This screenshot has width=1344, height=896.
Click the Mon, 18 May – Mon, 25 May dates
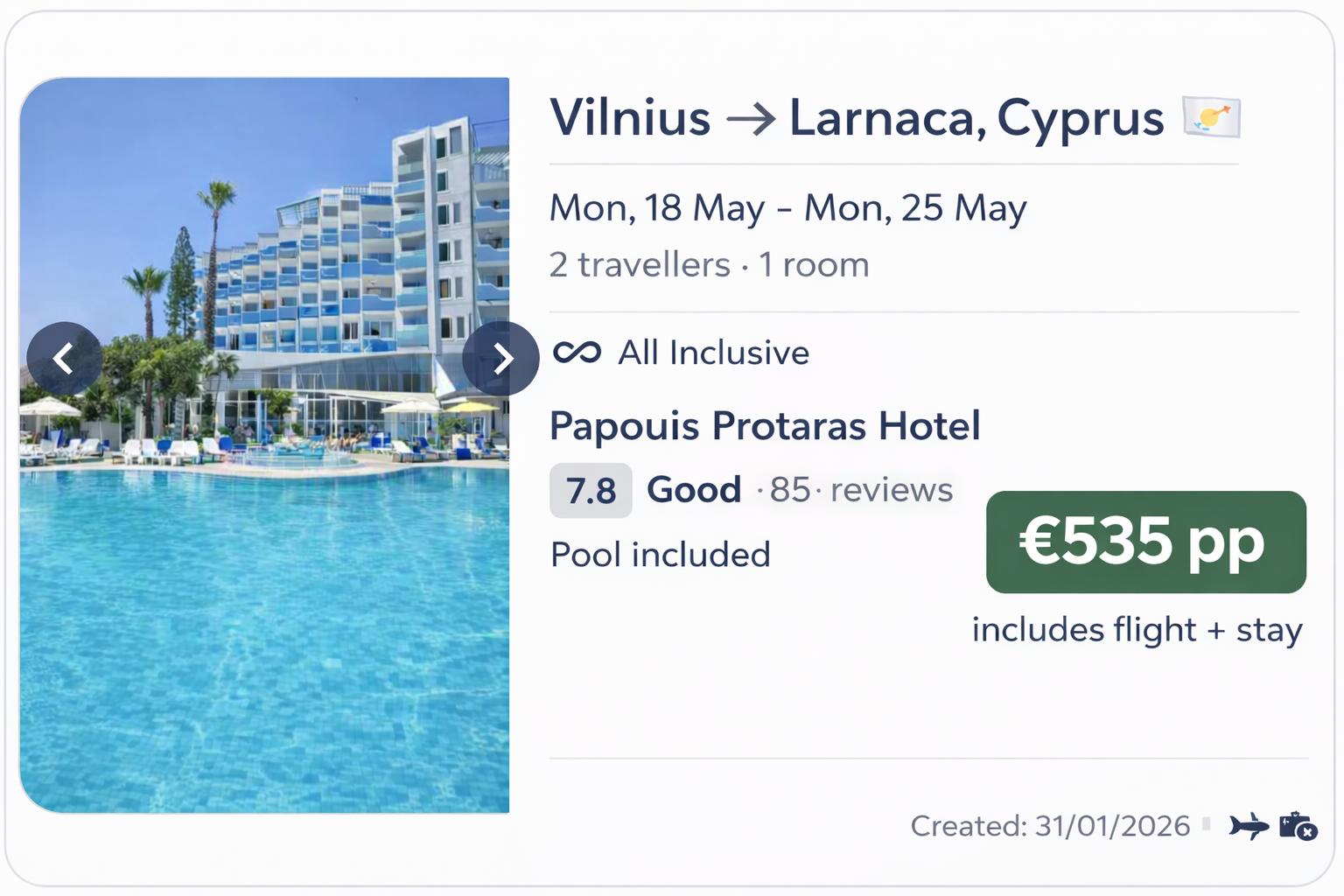787,208
